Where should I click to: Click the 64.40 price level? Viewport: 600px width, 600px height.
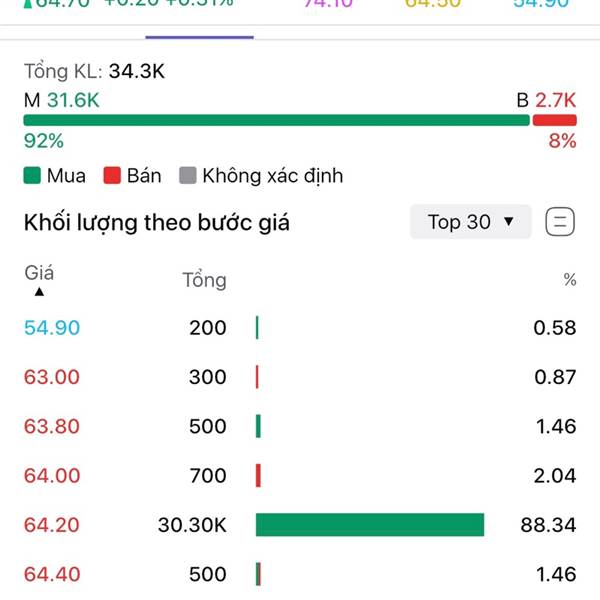[x=52, y=574]
